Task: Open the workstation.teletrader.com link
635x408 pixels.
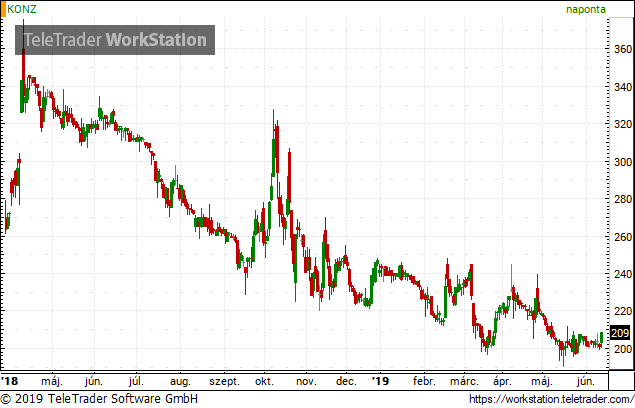Action: tap(552, 399)
